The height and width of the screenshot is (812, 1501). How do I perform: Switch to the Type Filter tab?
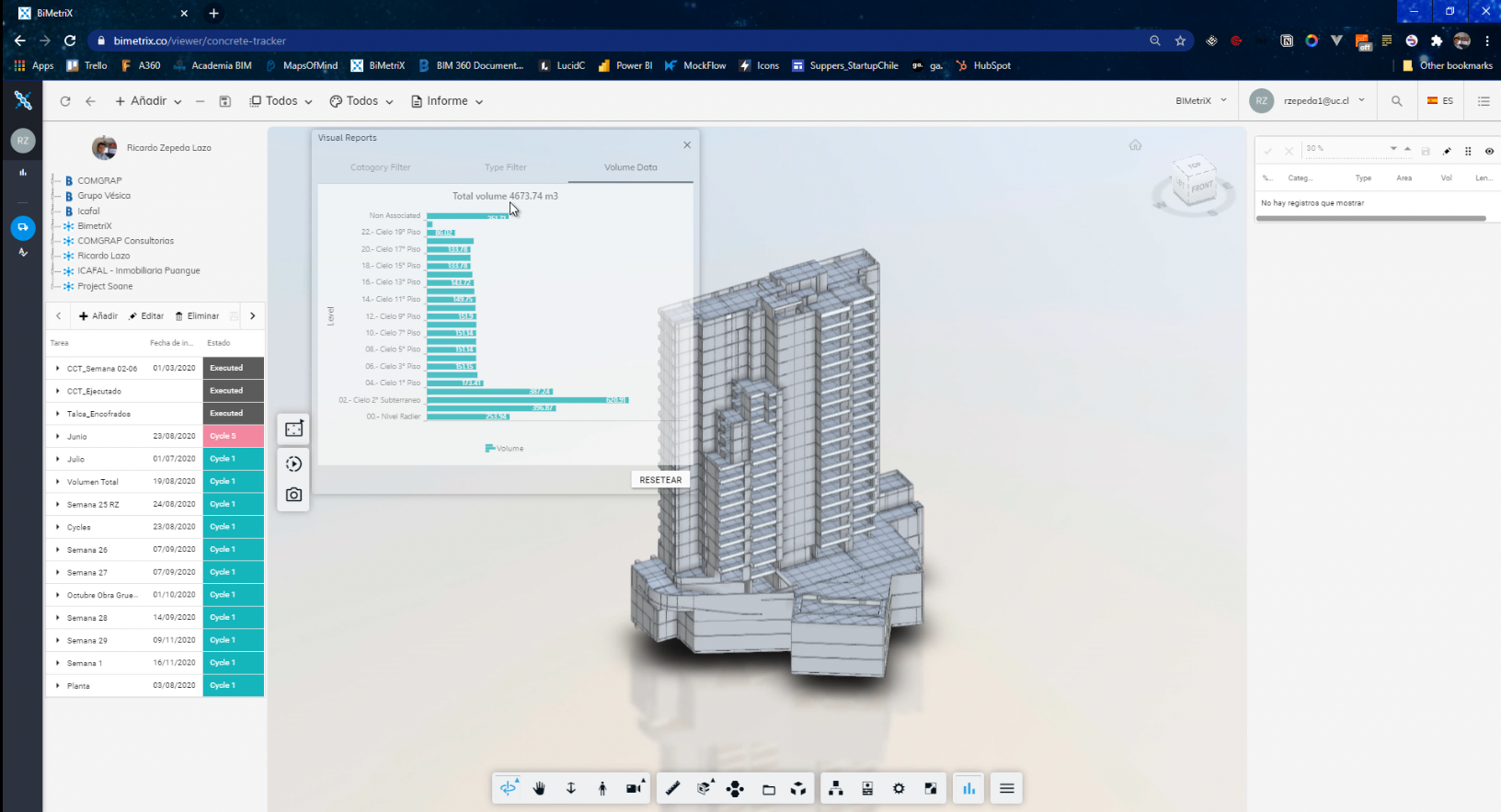pos(505,167)
